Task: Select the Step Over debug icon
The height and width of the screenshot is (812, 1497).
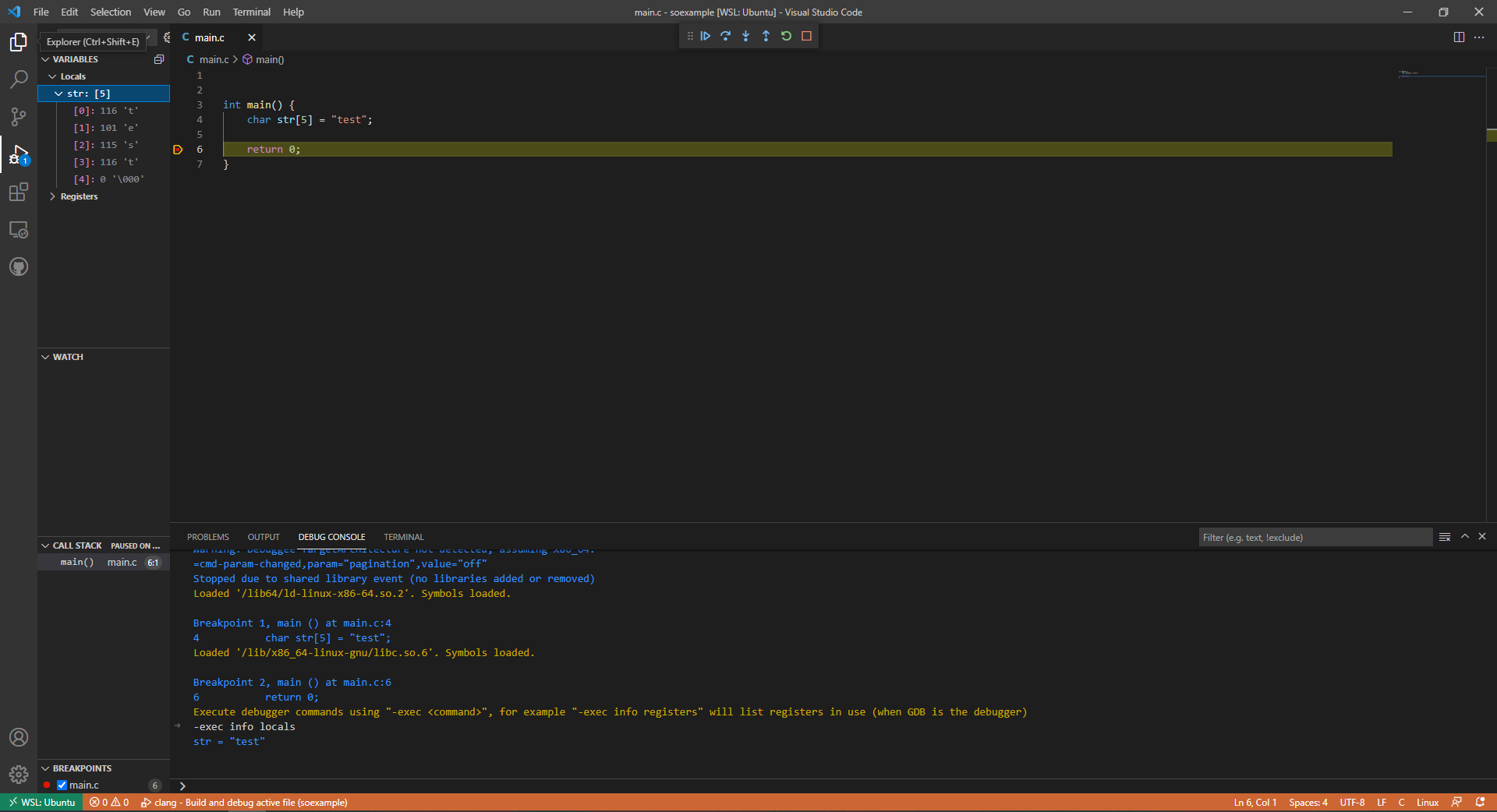Action: coord(726,36)
